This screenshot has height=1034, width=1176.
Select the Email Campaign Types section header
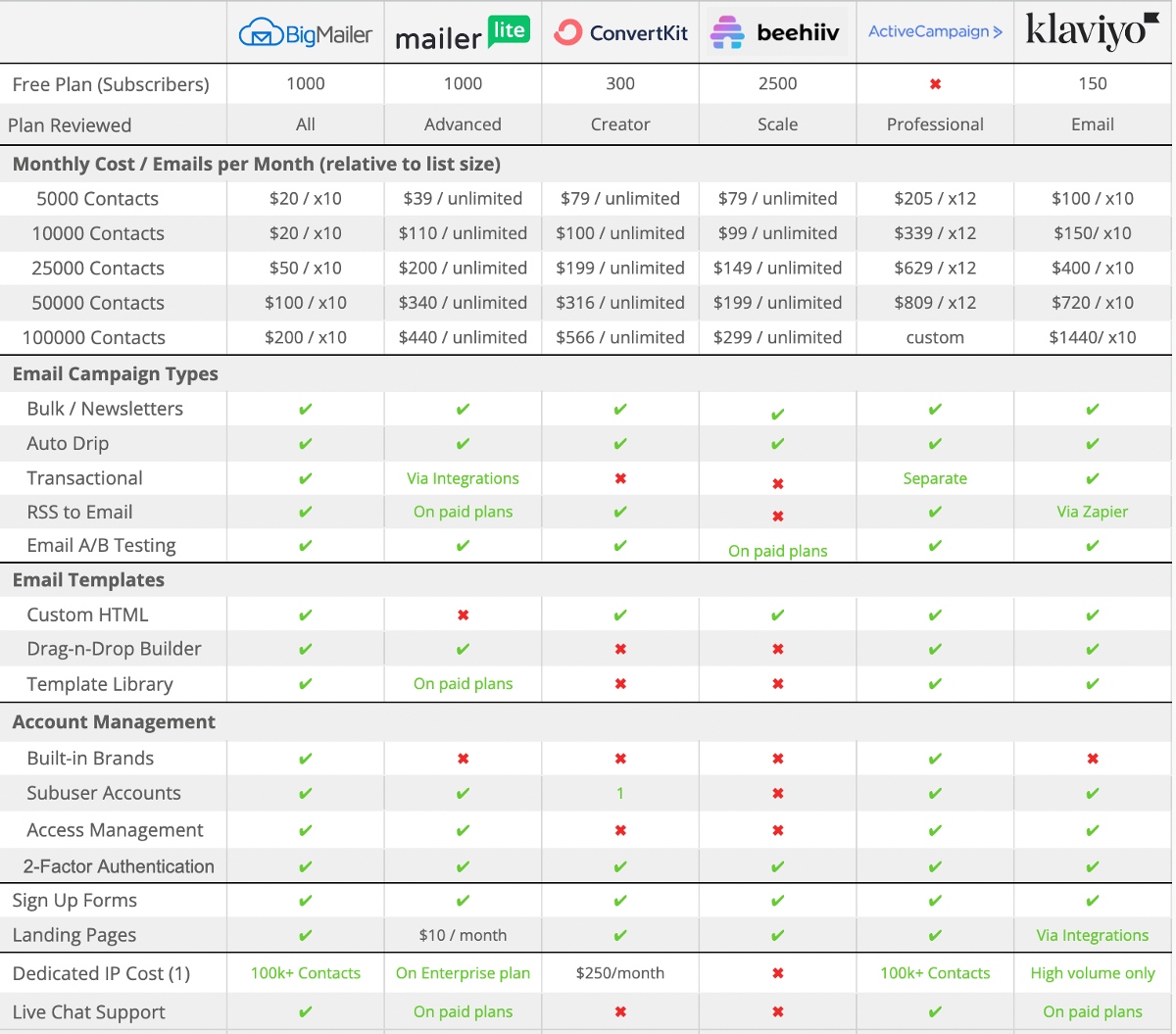[116, 374]
